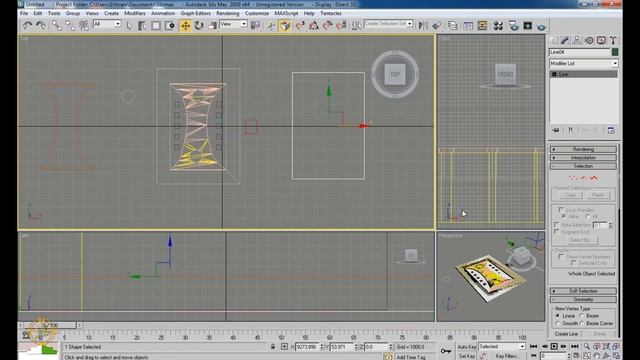Click the Quick Render teapot icon

(541, 27)
